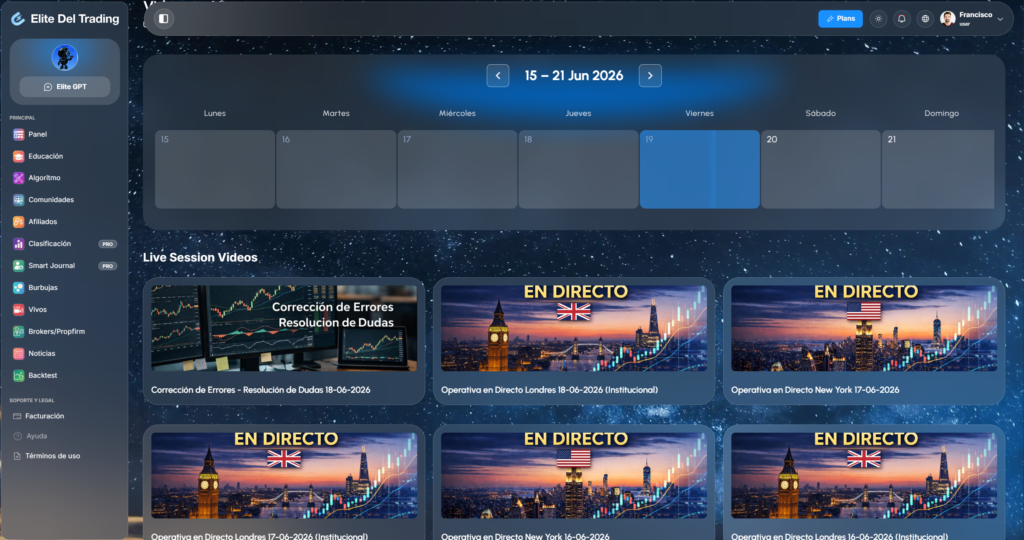
Task: Click Francisco's profile avatar
Action: tap(948, 19)
